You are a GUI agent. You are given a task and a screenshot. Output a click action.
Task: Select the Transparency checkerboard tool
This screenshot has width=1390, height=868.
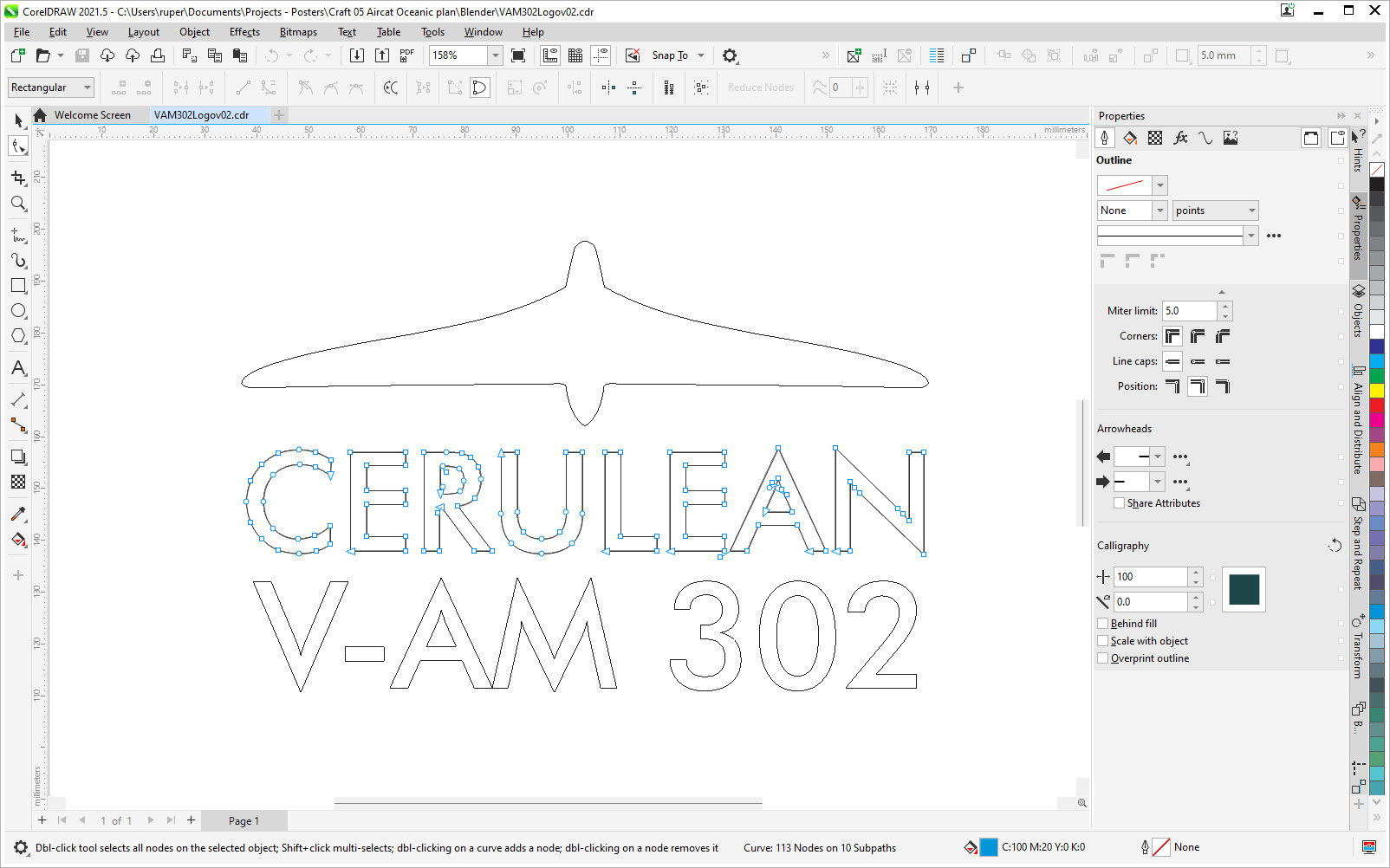click(x=18, y=482)
